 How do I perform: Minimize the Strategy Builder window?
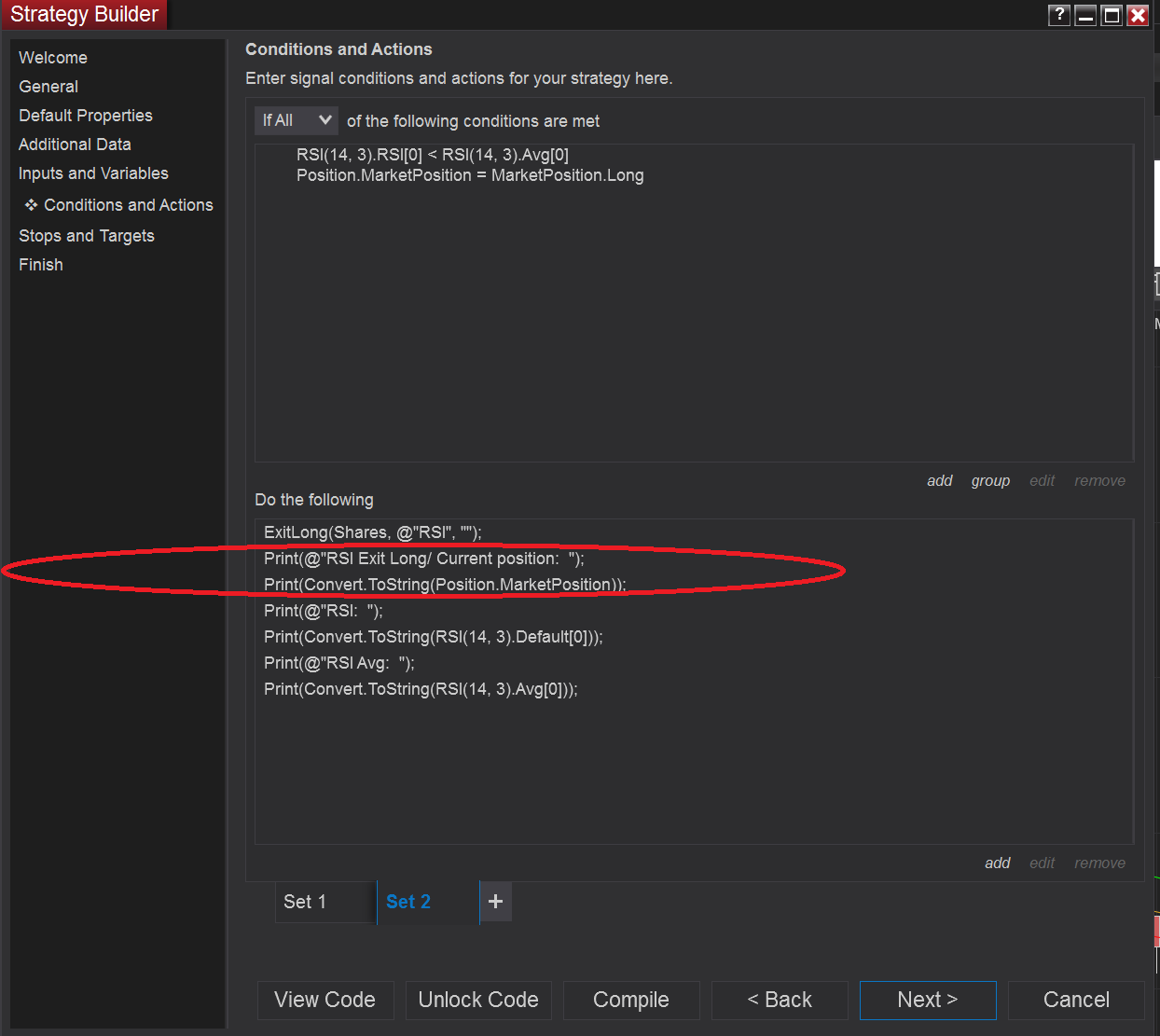point(1085,15)
